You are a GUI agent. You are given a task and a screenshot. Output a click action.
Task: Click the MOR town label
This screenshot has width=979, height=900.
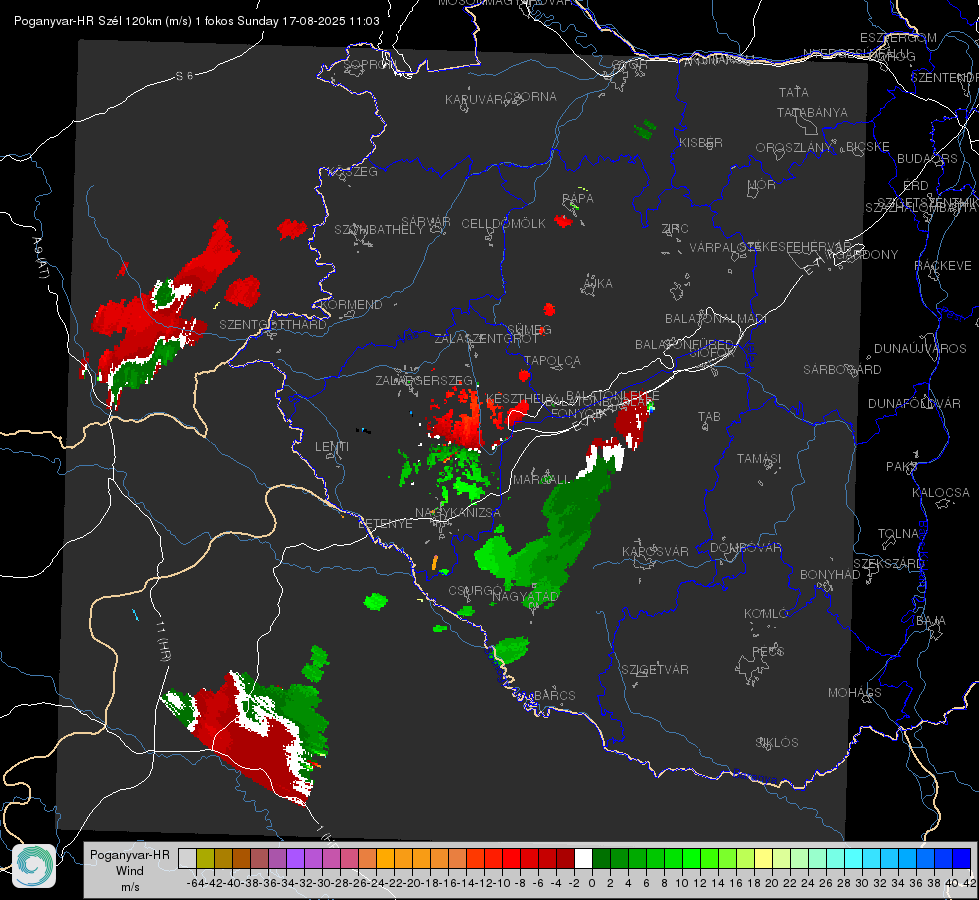point(762,185)
